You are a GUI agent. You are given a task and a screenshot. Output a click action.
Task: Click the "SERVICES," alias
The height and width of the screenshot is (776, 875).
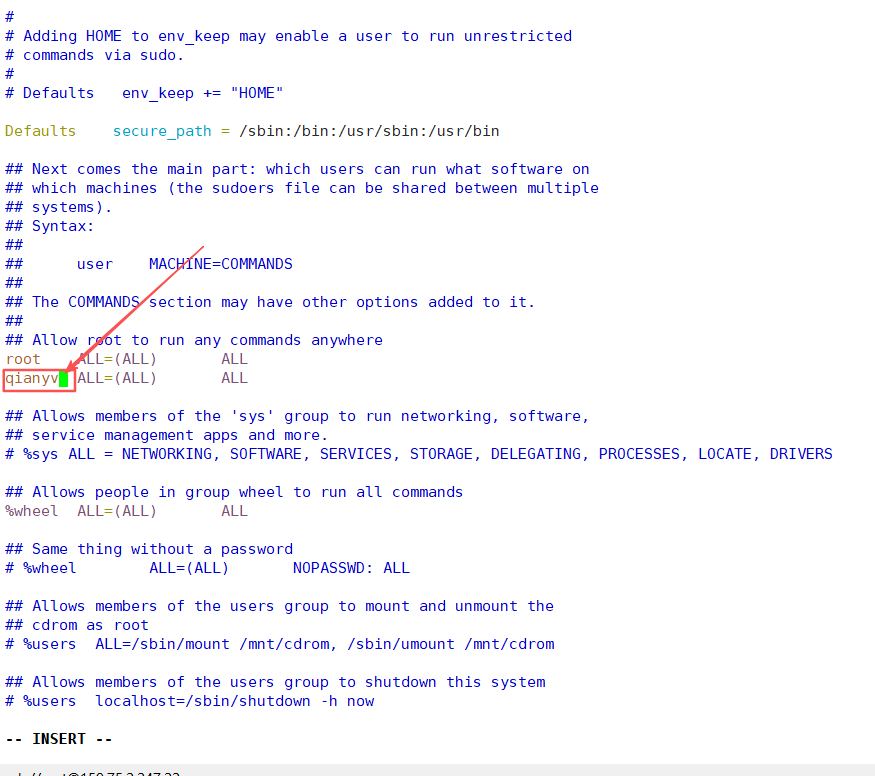360,454
